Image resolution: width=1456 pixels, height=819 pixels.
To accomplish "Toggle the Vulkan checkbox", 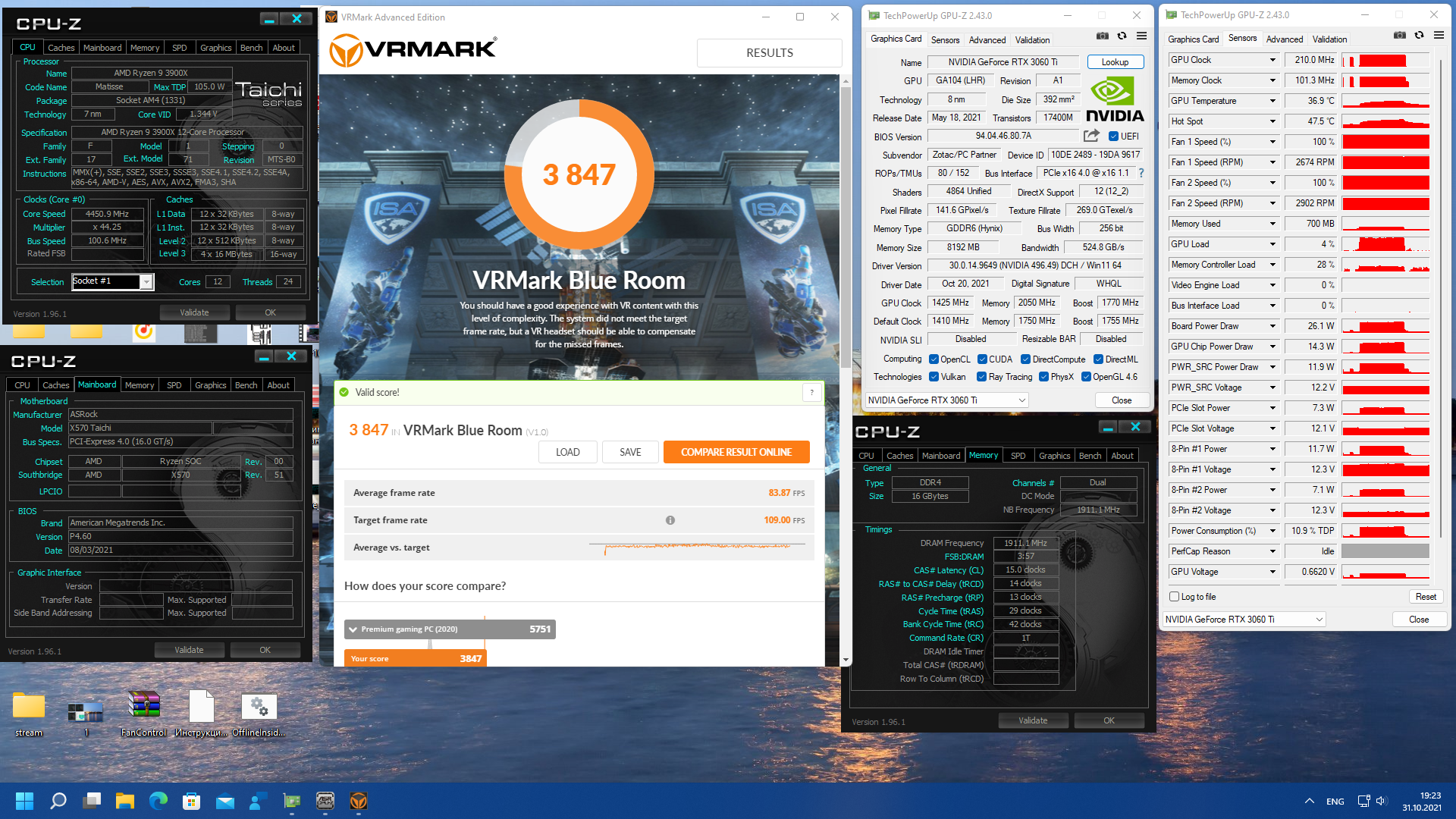I will (934, 377).
